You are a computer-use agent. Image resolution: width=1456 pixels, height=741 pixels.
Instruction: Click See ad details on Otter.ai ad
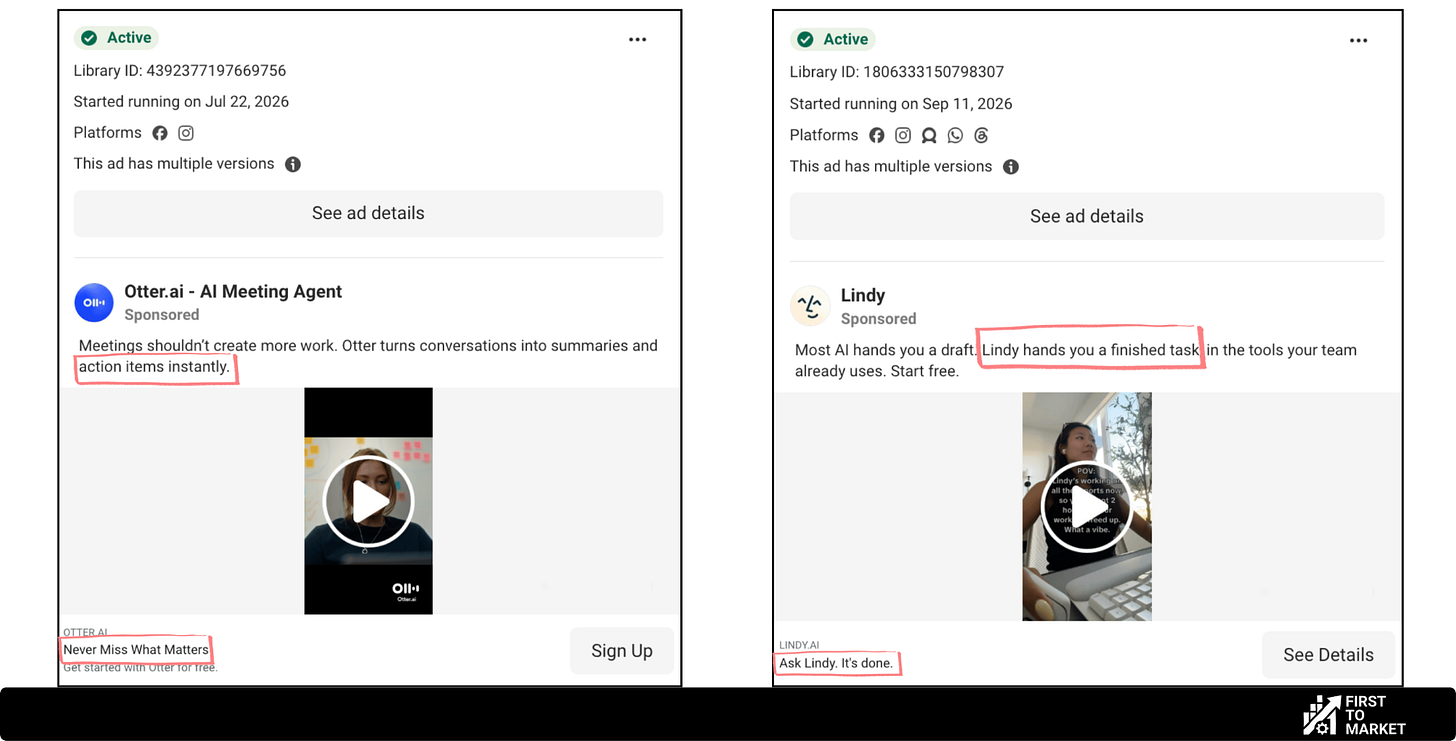[368, 213]
